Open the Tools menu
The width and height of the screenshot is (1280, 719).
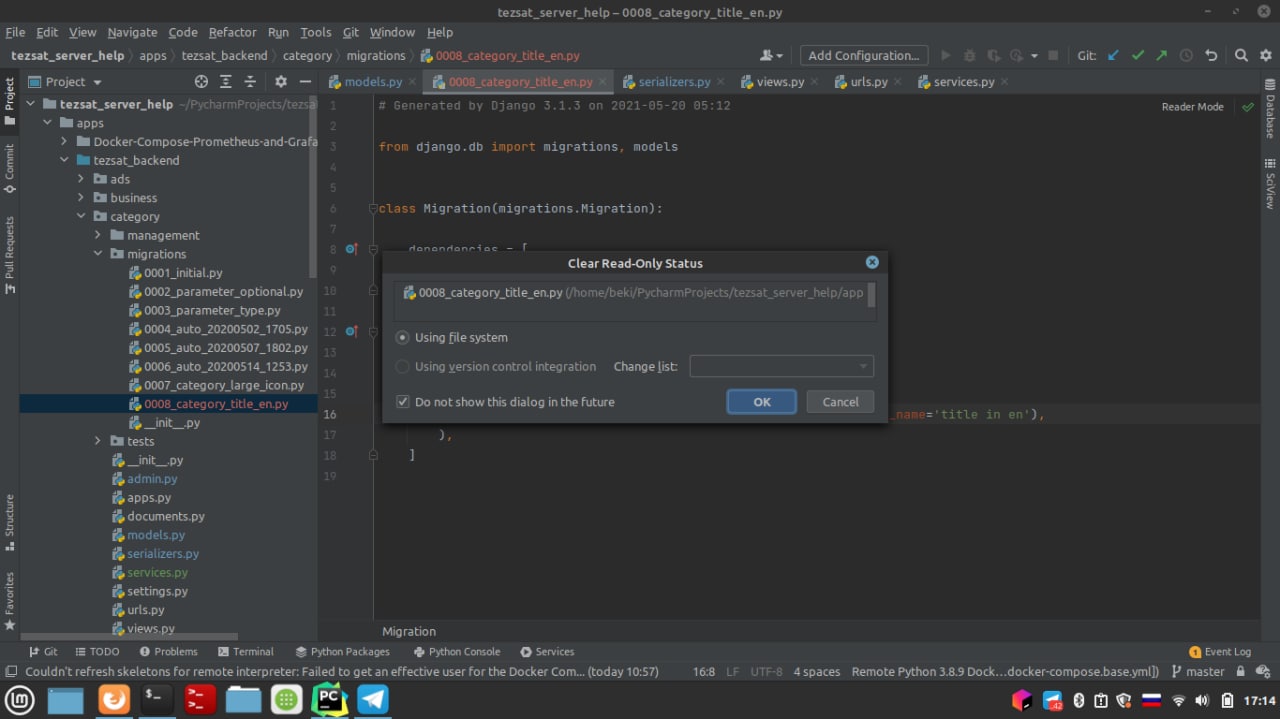tap(315, 32)
